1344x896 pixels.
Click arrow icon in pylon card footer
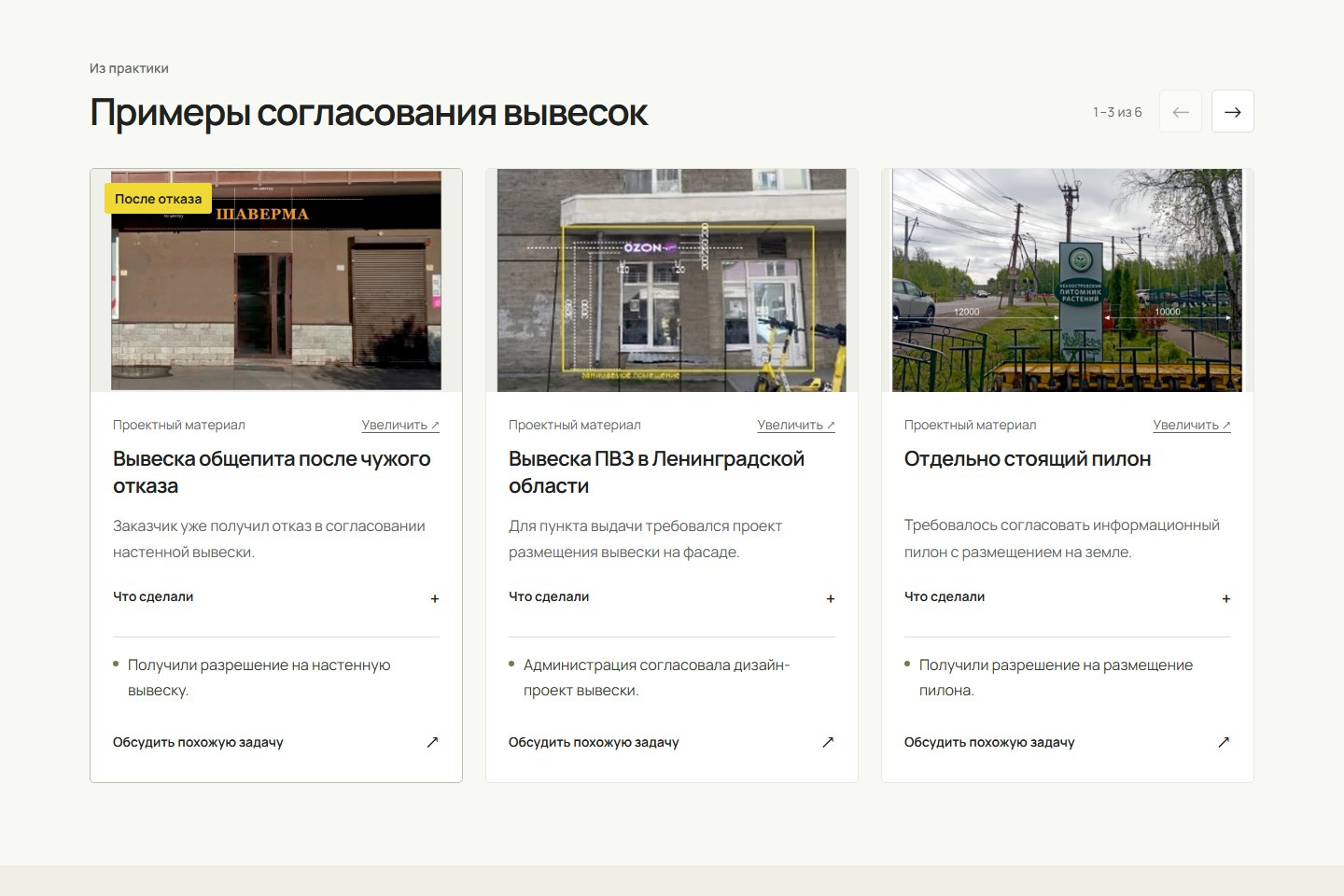tap(1224, 742)
